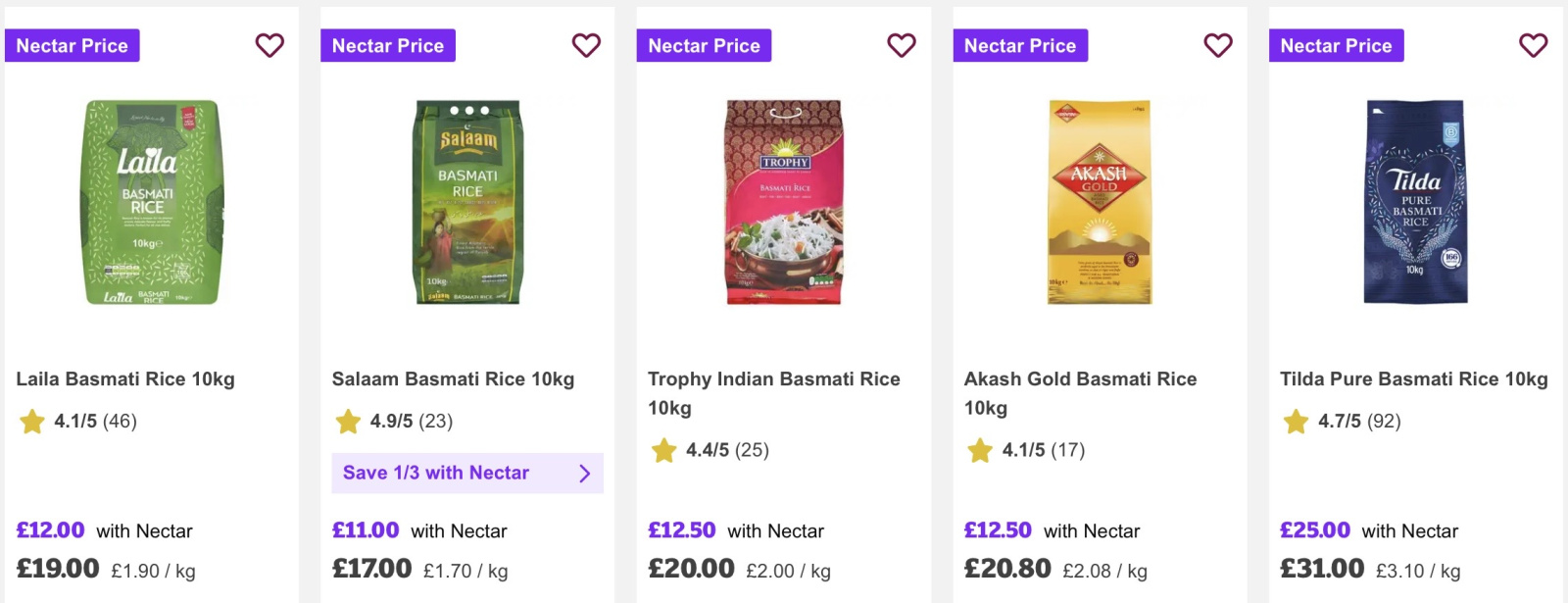
Task: Open Trophy Indian Basmati Rice 10kg link
Action: tap(774, 393)
